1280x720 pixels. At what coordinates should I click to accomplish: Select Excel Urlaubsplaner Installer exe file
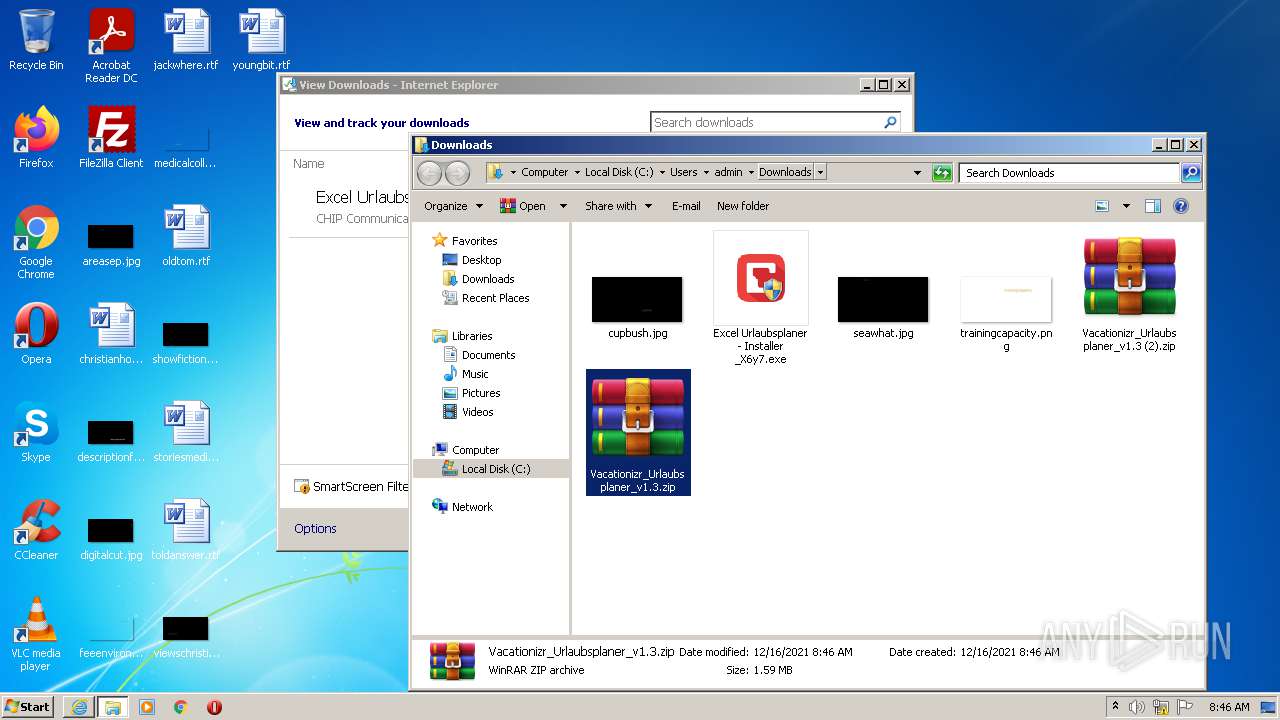(x=760, y=298)
